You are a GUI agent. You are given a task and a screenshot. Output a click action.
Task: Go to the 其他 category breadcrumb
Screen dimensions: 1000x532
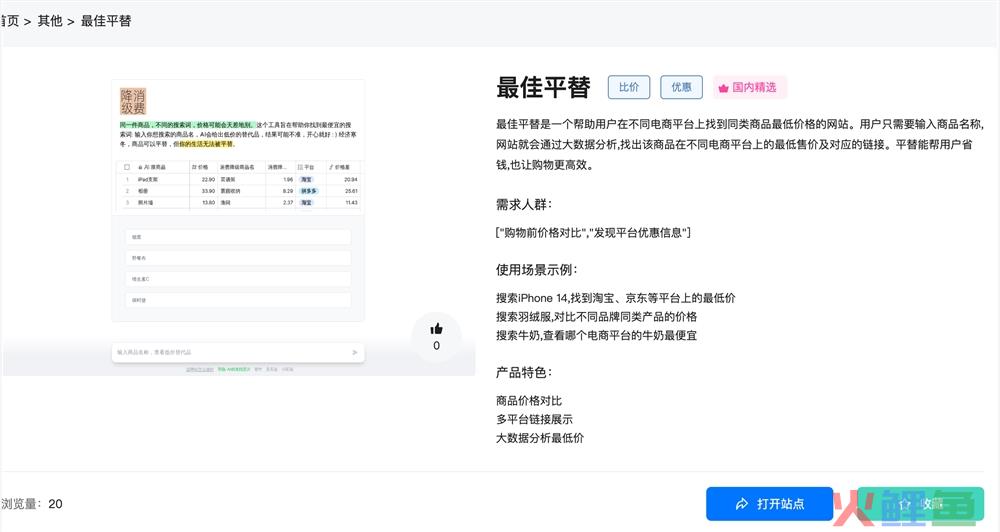click(x=50, y=20)
